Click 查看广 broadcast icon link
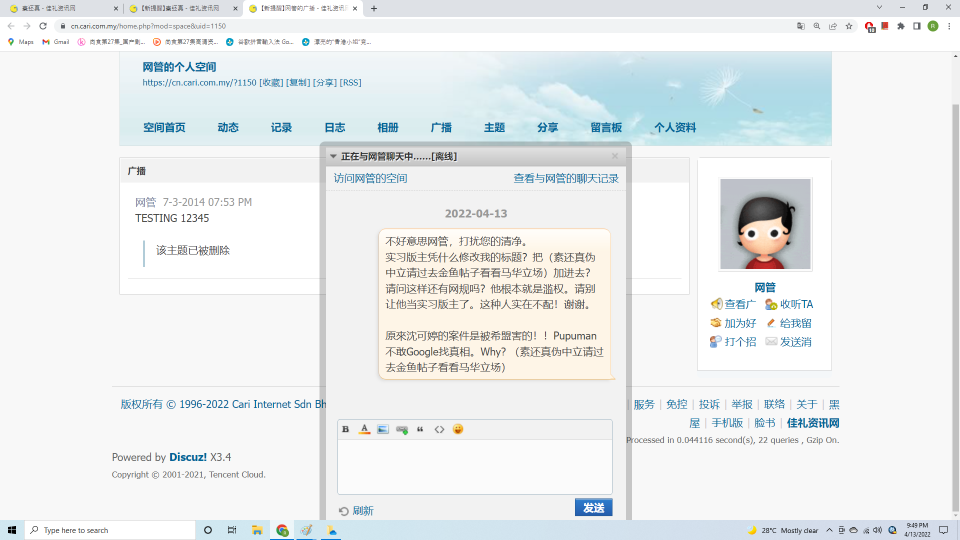Viewport: 960px width, 540px height. 733,304
